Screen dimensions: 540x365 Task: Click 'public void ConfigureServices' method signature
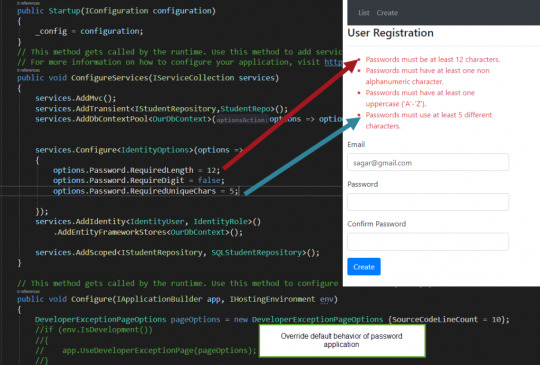(x=148, y=78)
